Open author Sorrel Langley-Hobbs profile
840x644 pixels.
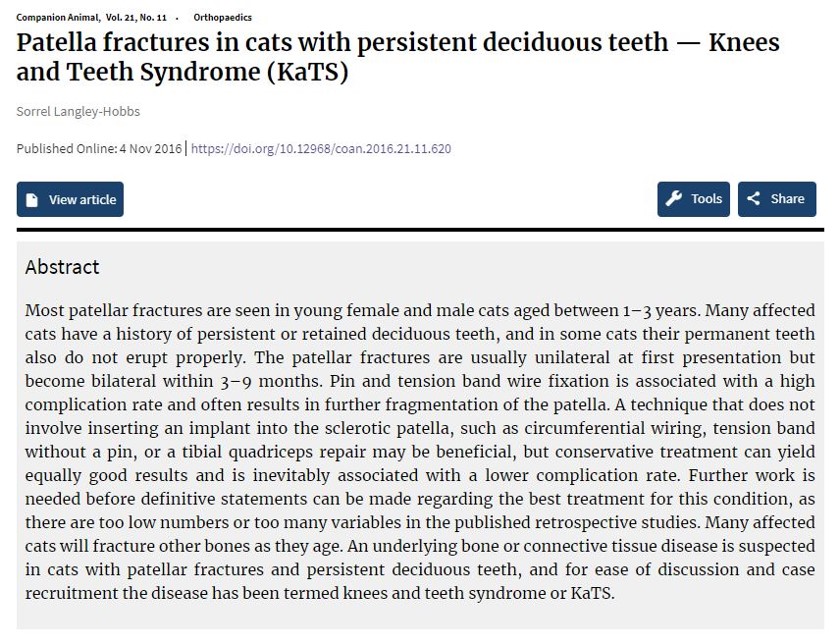(x=78, y=111)
